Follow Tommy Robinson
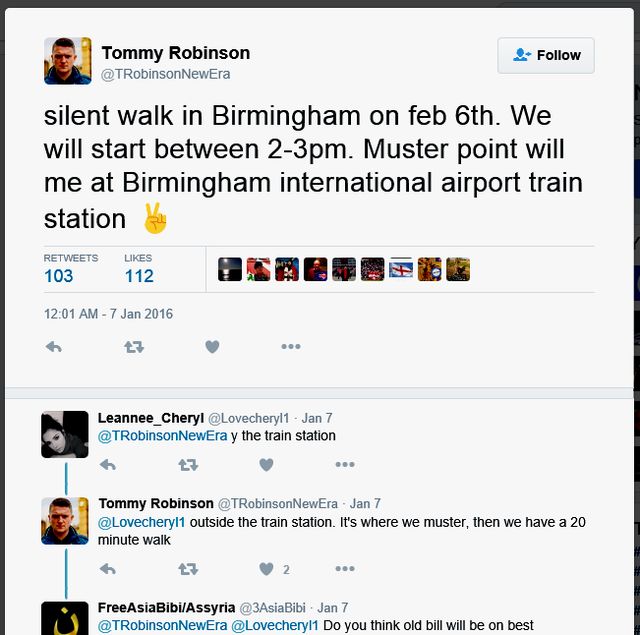The image size is (640, 635). click(x=546, y=56)
